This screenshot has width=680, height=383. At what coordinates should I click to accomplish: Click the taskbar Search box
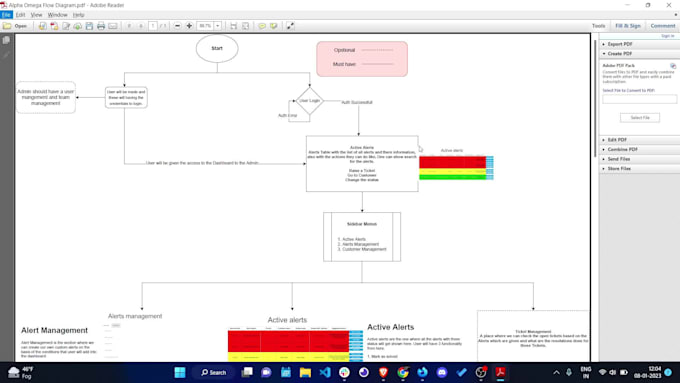[x=213, y=373]
